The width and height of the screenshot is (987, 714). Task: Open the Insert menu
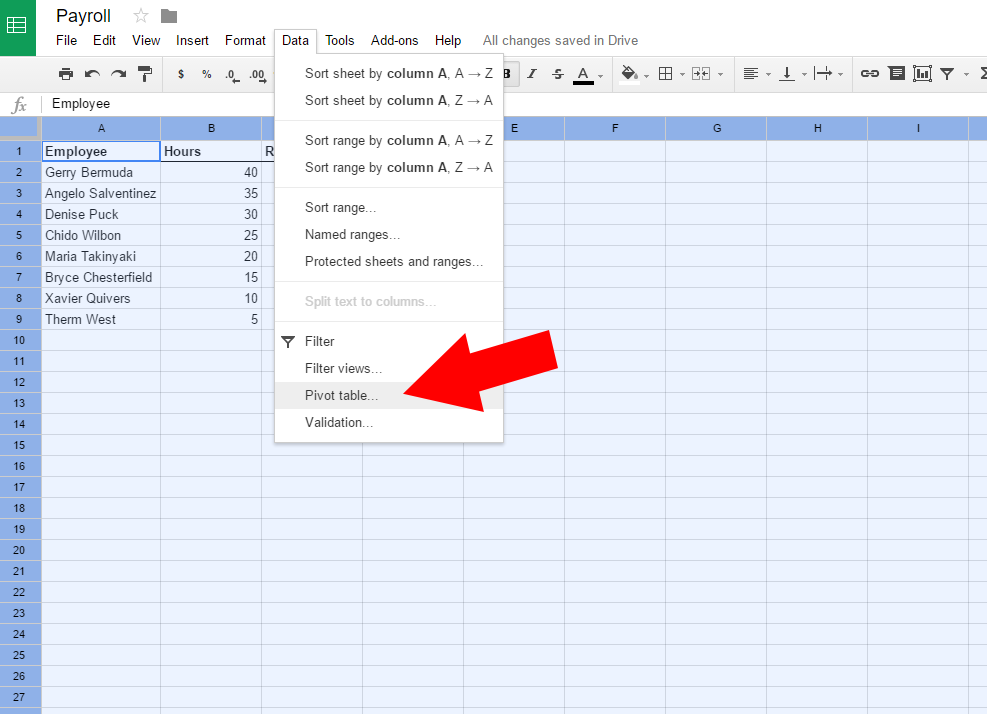pos(192,40)
